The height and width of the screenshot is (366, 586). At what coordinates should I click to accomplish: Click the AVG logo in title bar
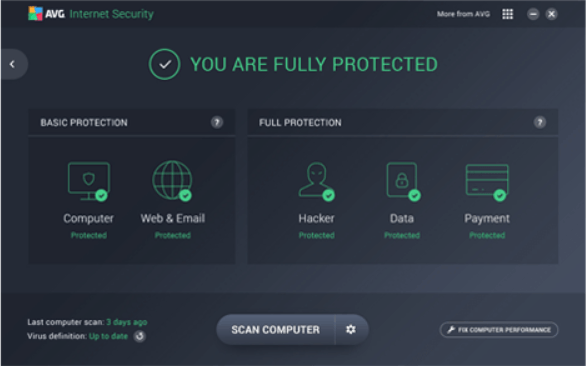(x=36, y=14)
